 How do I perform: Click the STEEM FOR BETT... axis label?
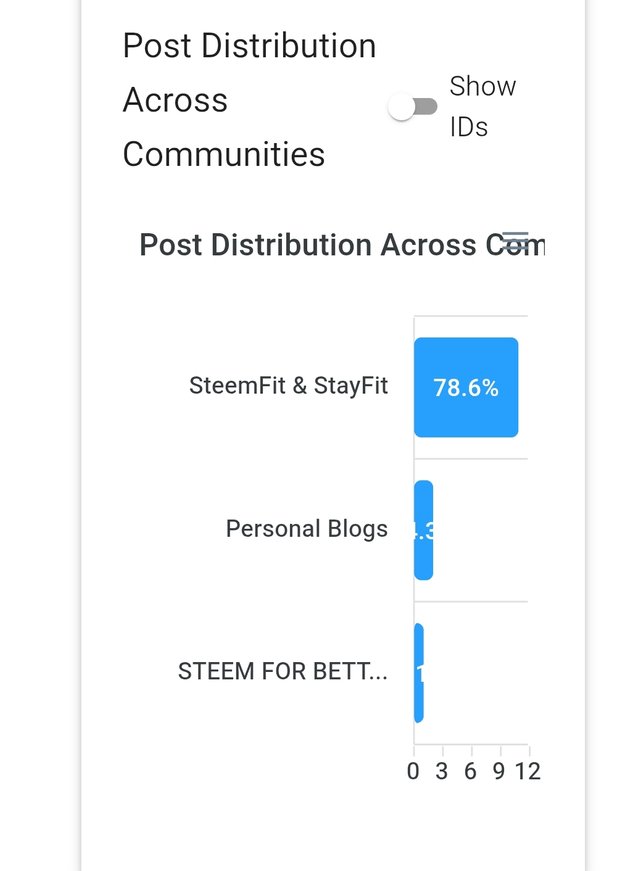tap(283, 671)
